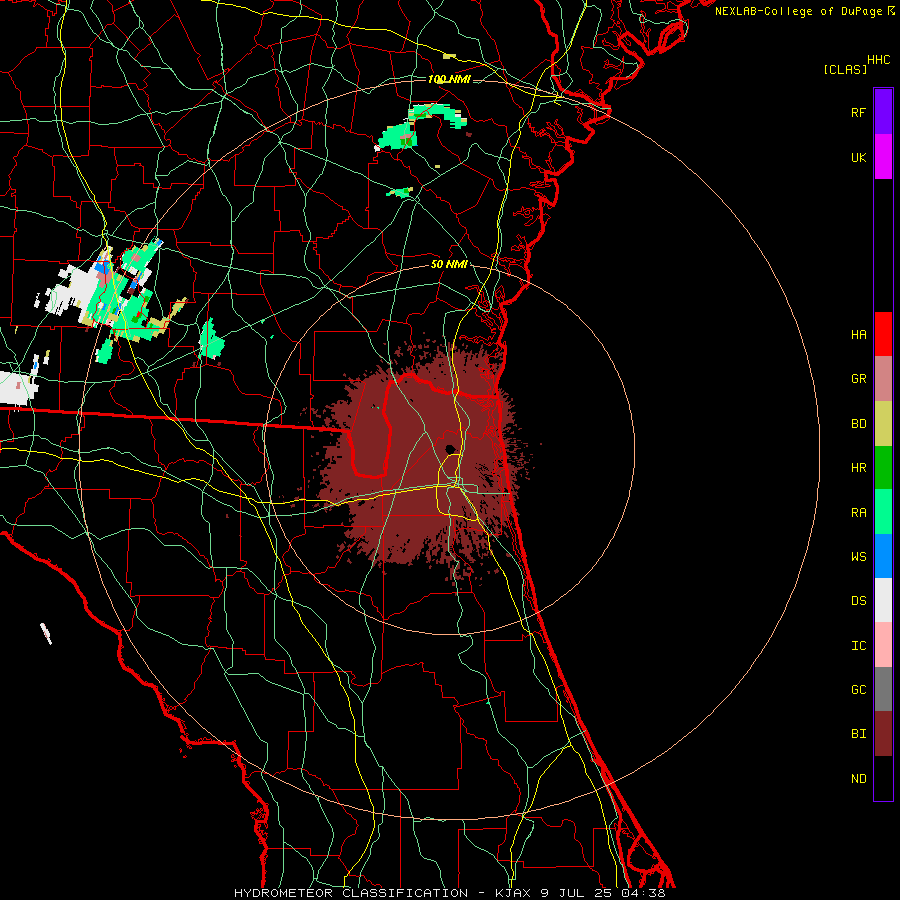This screenshot has height=900, width=900.
Task: Click the BI brown legend swatch
Action: click(883, 734)
